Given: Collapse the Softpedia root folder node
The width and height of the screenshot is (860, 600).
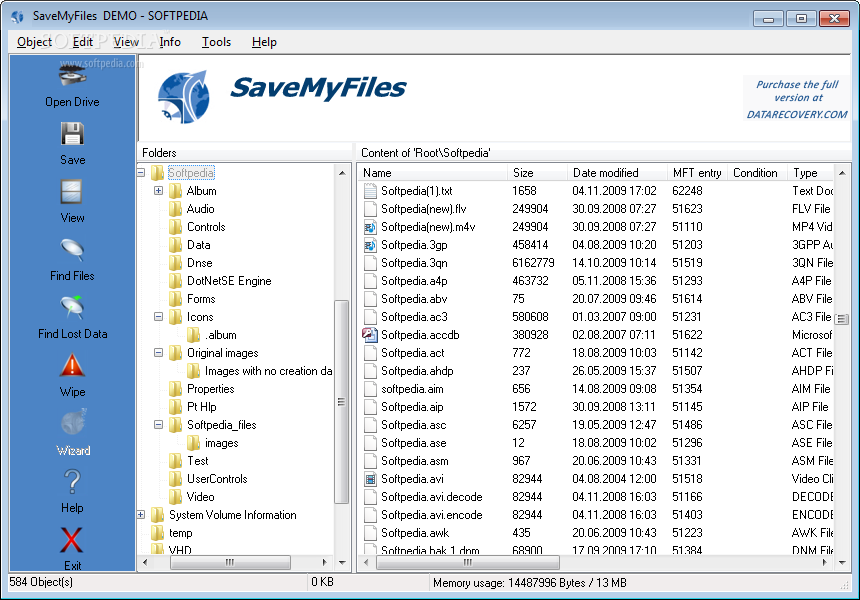Looking at the screenshot, I should tap(141, 173).
